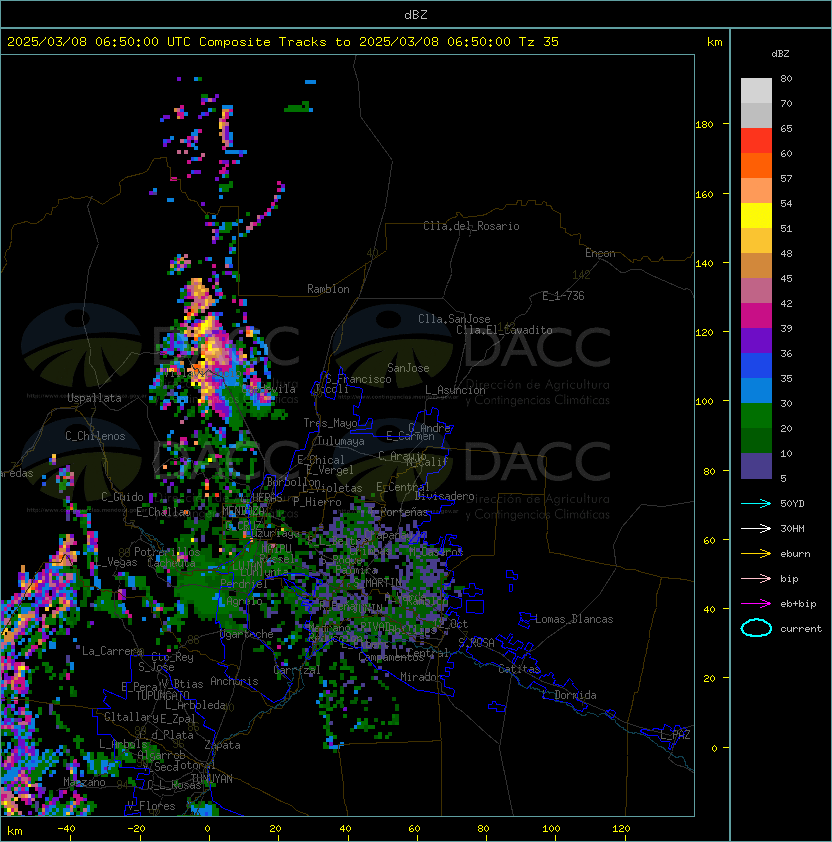Image resolution: width=832 pixels, height=842 pixels.
Task: Click the 'Clla.SanJose' map label
Action: pos(454,319)
